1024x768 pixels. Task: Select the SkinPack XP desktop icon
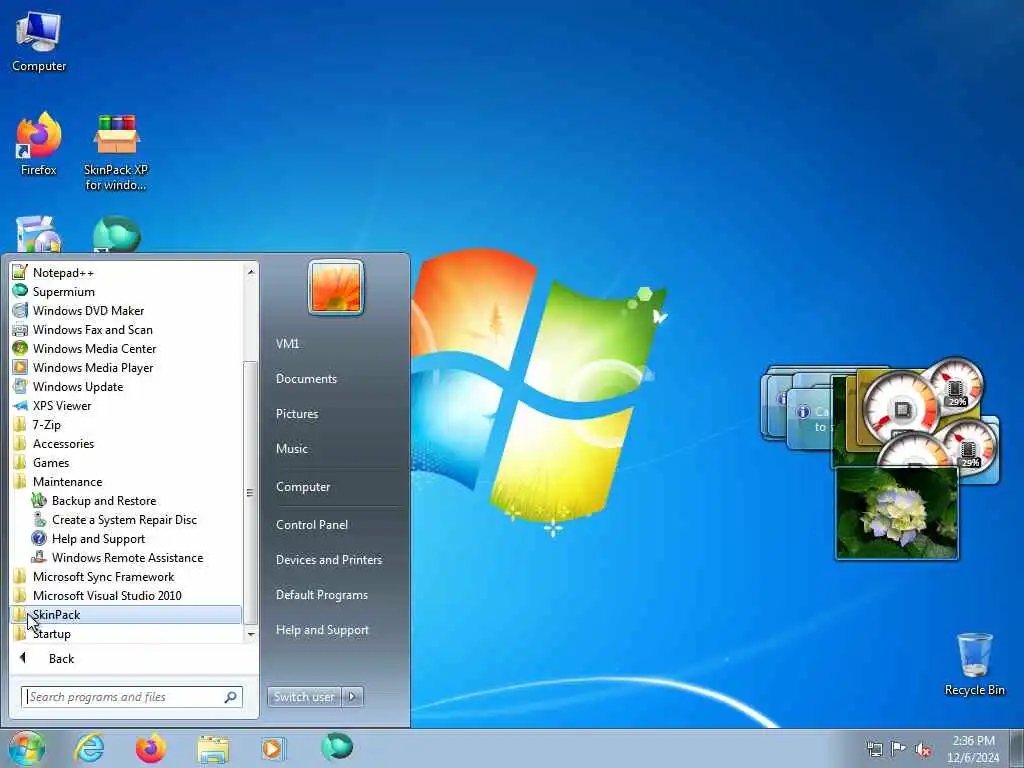tap(116, 152)
